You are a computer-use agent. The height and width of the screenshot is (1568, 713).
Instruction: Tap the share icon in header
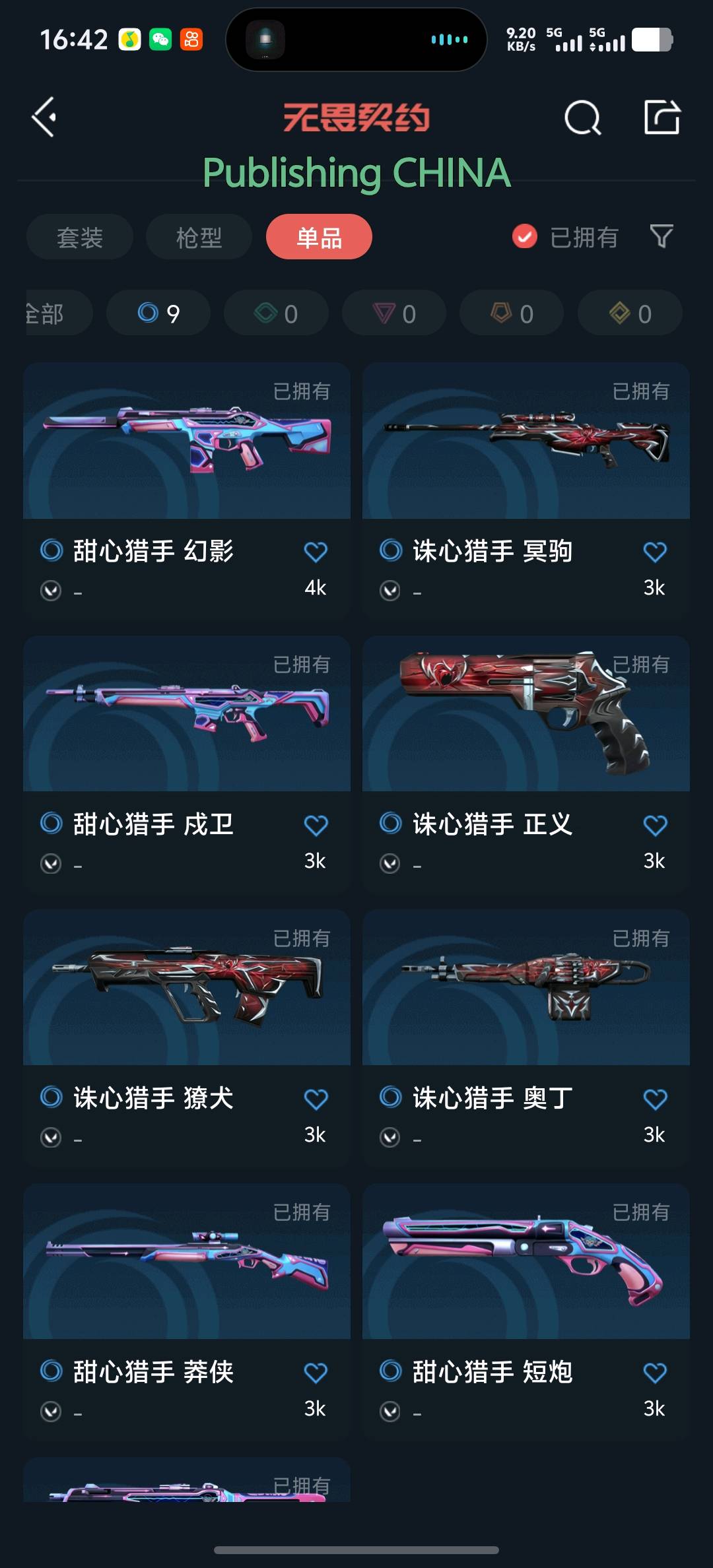click(662, 117)
